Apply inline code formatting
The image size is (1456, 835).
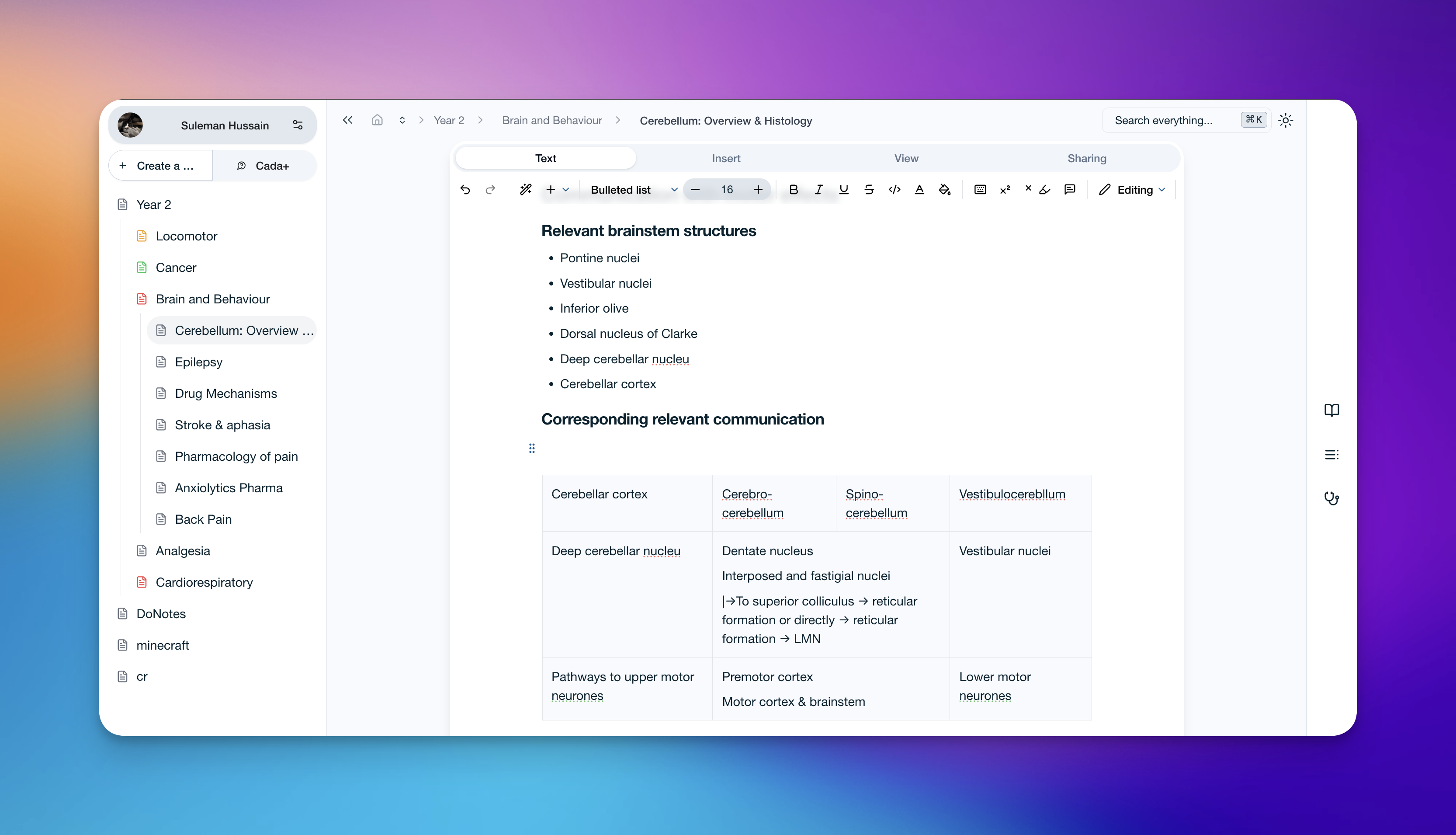pyautogui.click(x=894, y=190)
